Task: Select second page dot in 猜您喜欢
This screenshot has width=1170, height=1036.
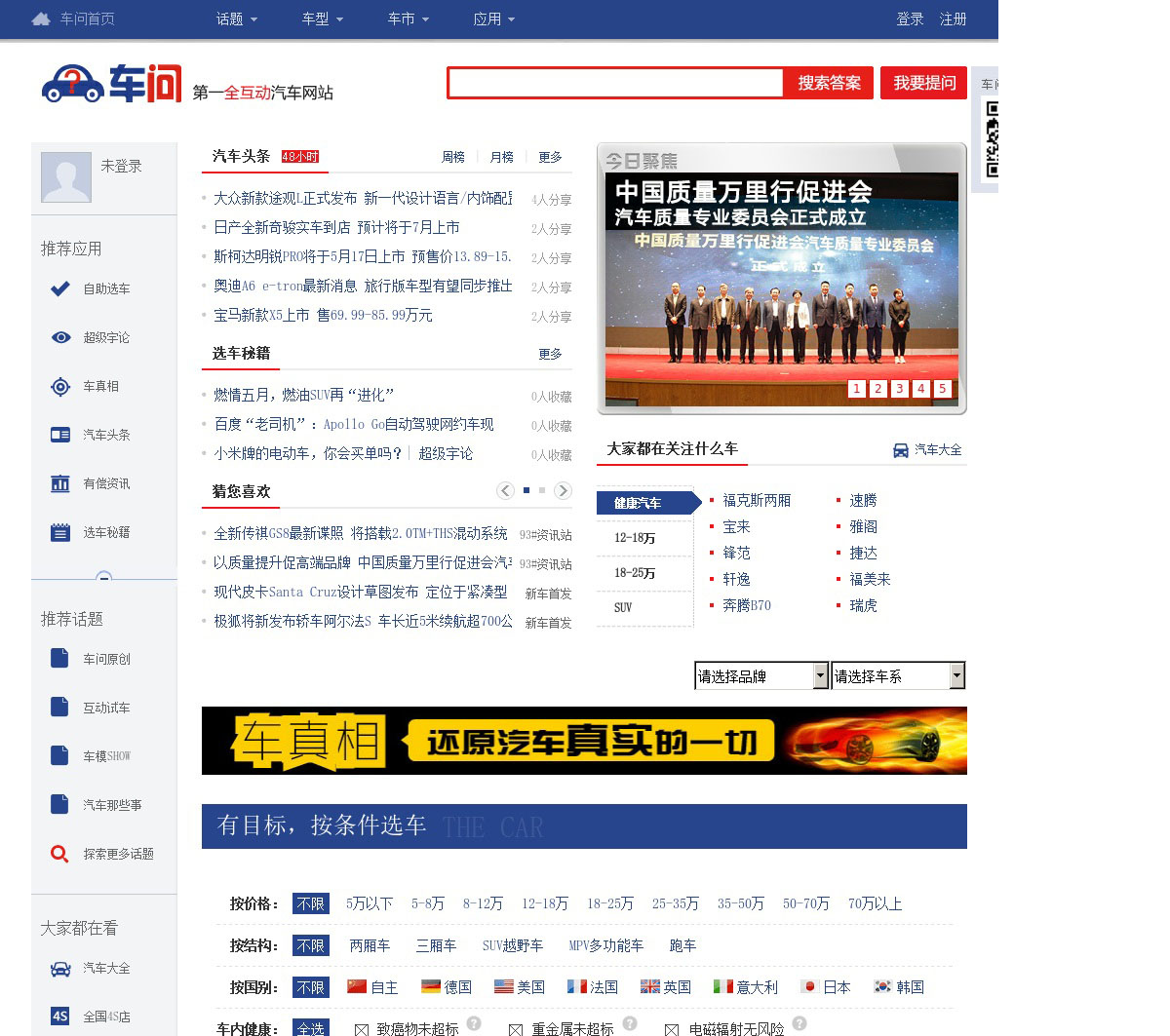Action: [x=542, y=490]
